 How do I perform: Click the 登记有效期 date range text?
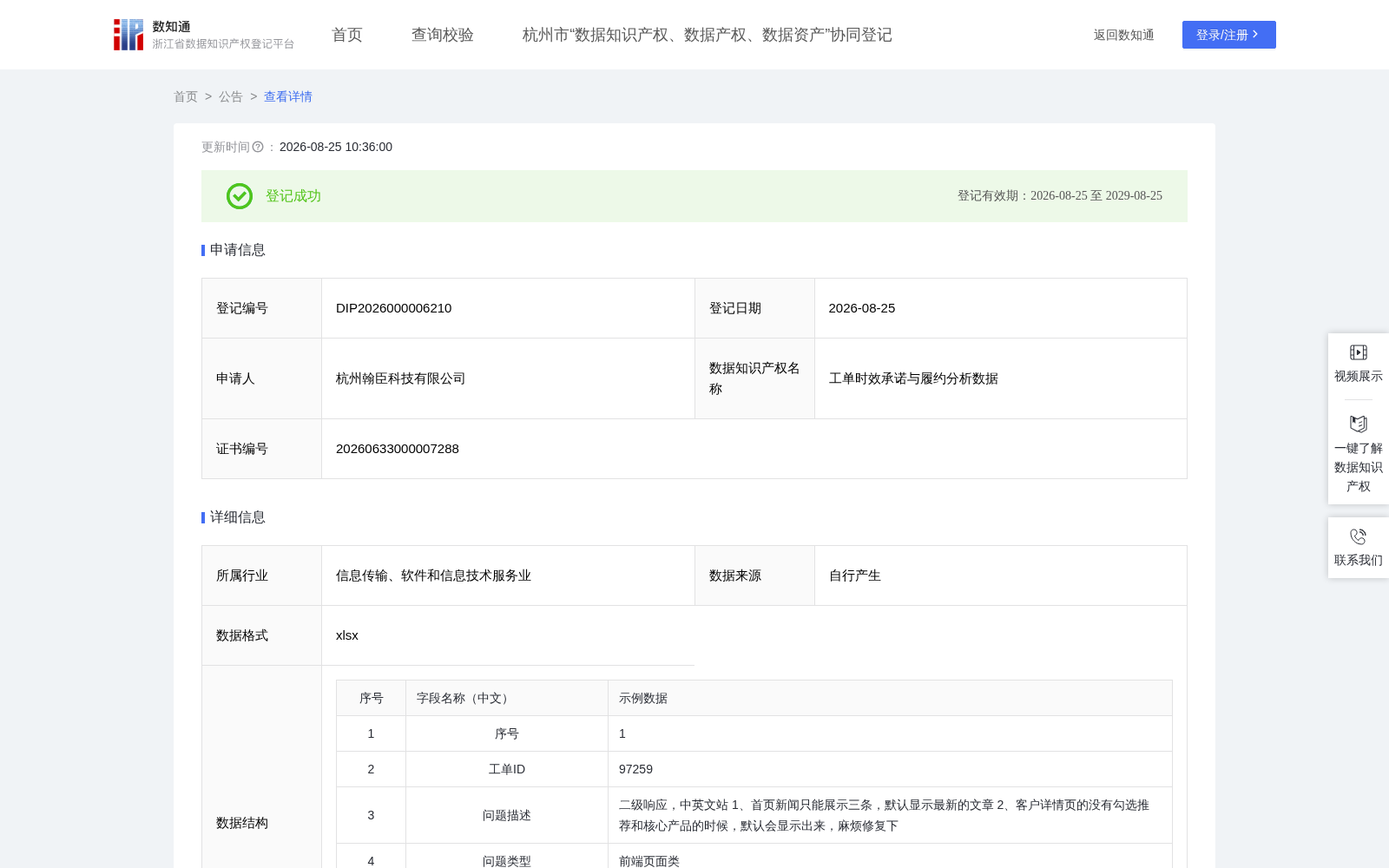1060,196
